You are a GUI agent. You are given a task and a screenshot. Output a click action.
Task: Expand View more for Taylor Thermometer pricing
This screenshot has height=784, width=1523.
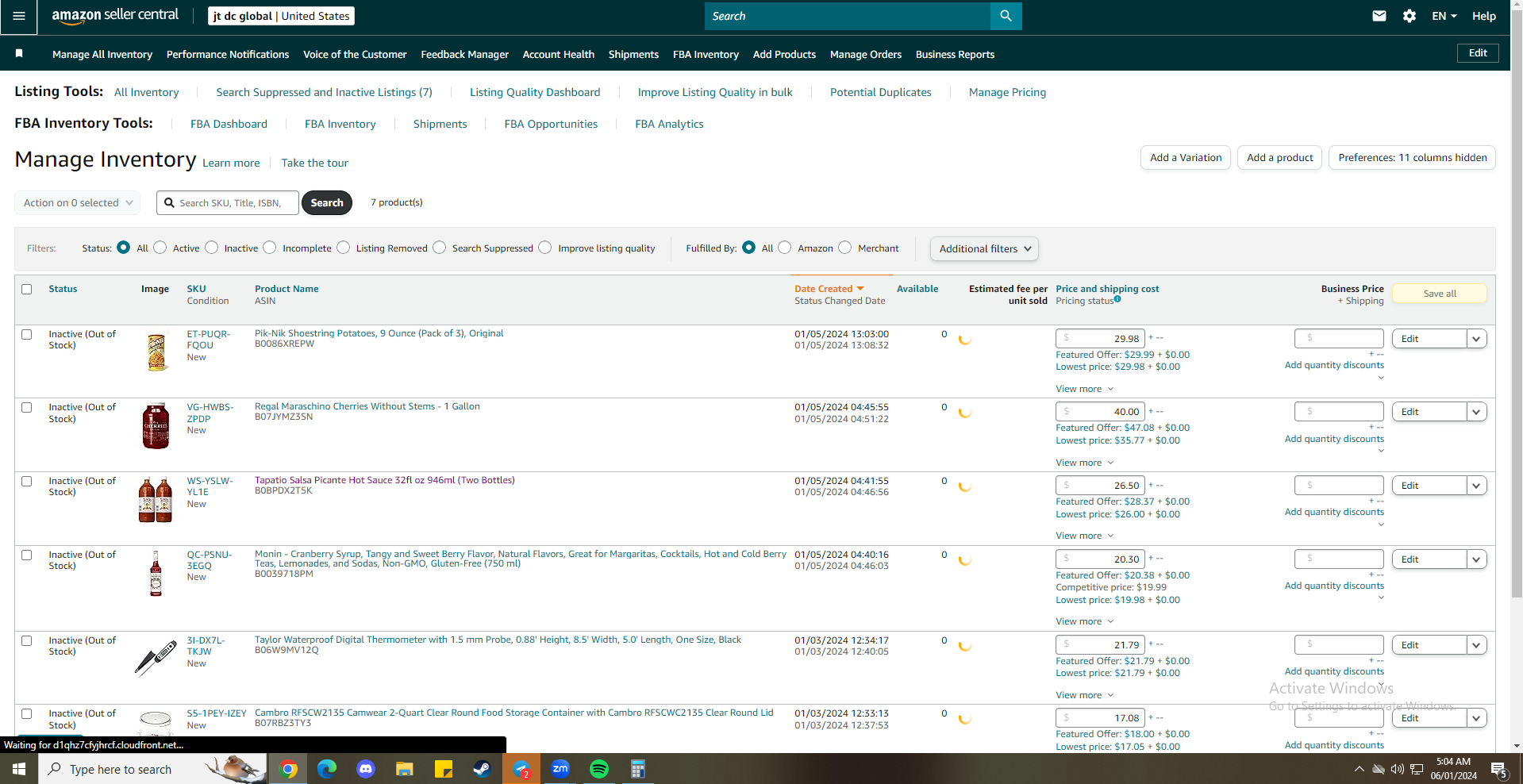coord(1085,695)
